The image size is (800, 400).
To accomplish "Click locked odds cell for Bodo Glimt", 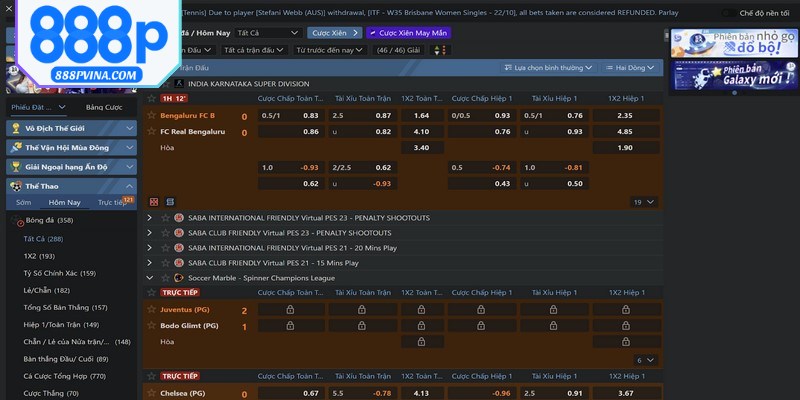I will [x=290, y=327].
